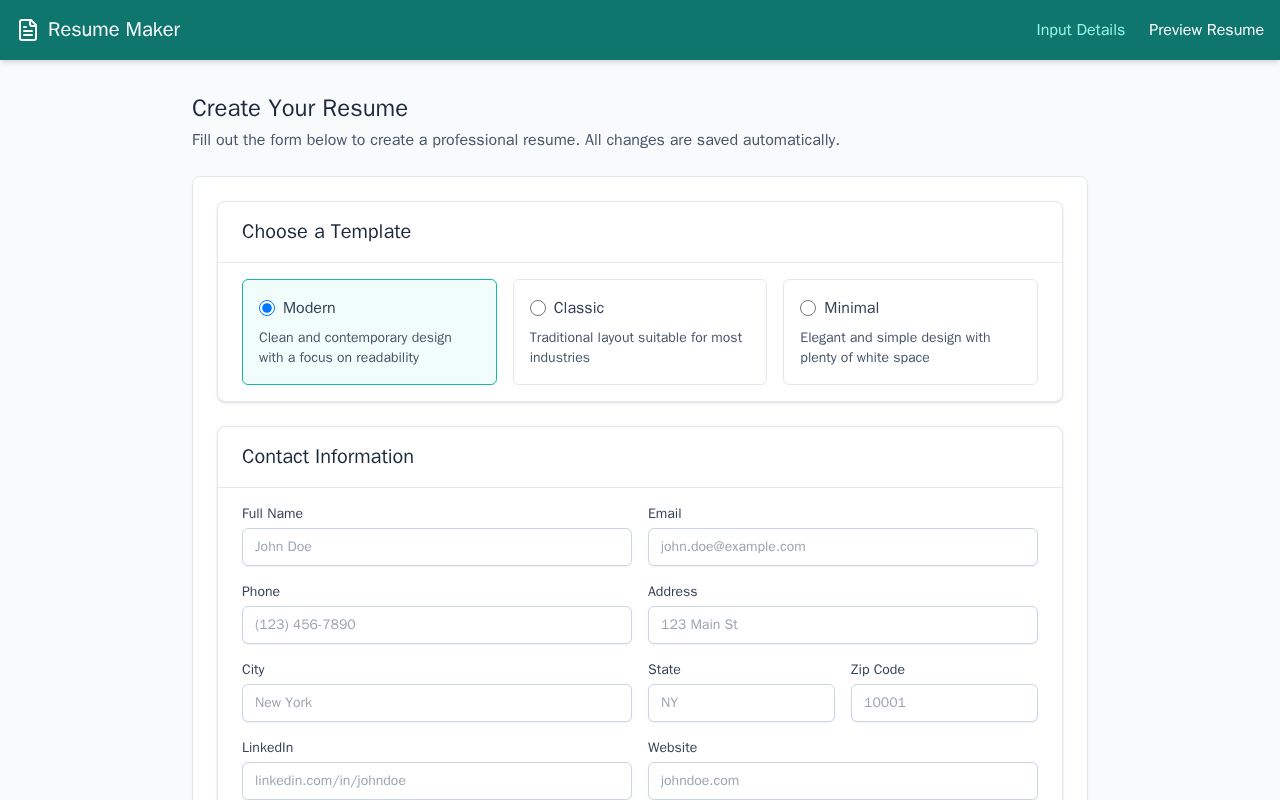Click the Contact Information heading
Screen dimensions: 1280x800
pyautogui.click(x=328, y=457)
